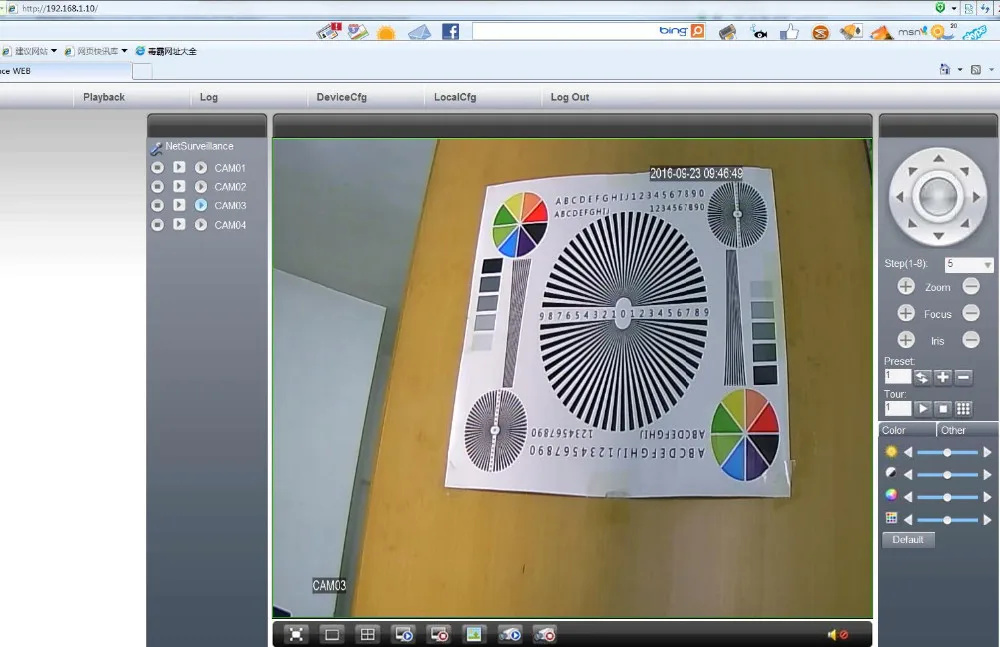This screenshot has height=647, width=1000.
Task: Move PTZ camera up-right
Action: [x=965, y=170]
